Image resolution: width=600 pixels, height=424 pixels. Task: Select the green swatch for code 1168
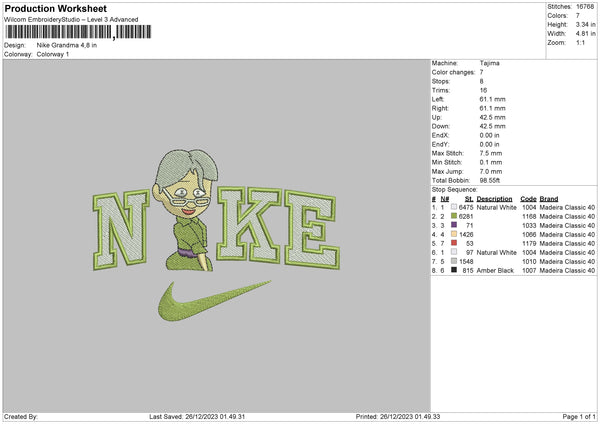point(454,216)
